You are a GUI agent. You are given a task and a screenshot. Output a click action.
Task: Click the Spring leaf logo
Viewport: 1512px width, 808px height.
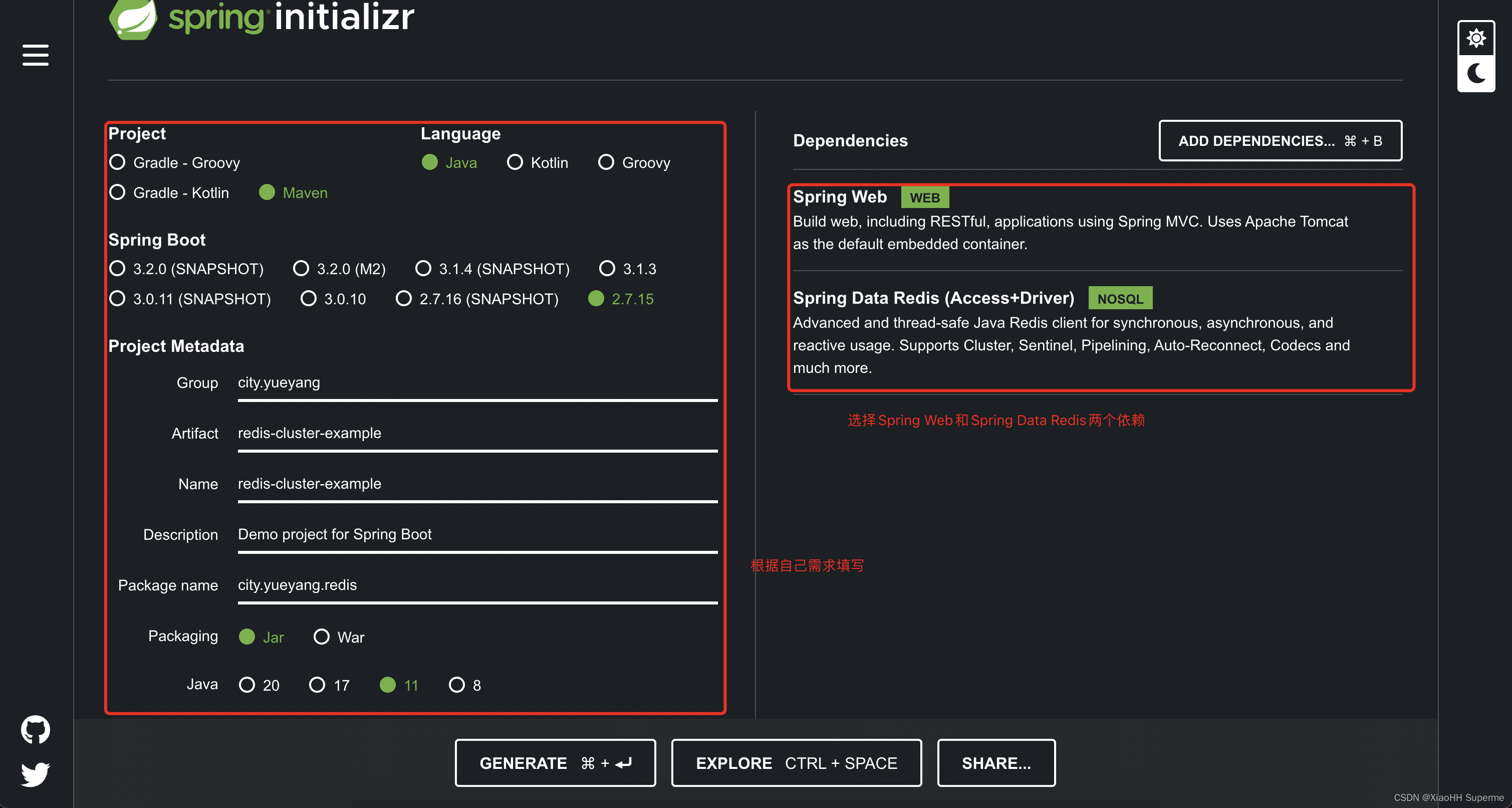tap(133, 19)
